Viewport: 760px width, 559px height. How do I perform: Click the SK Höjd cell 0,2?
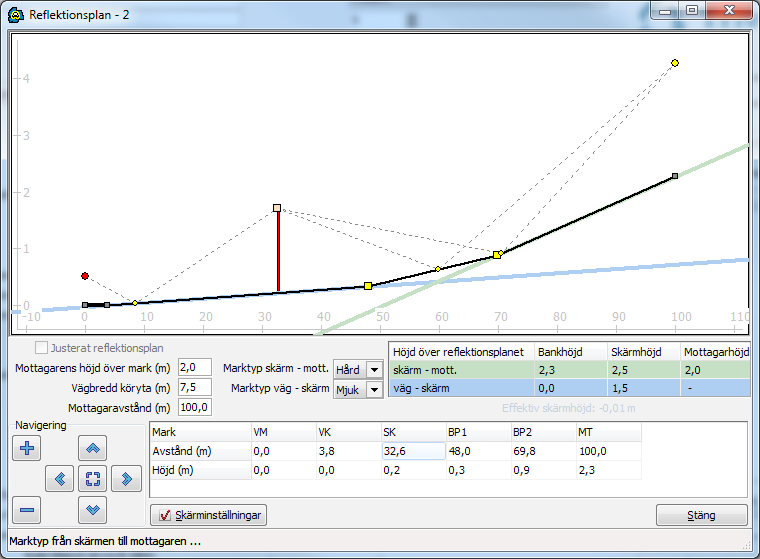pyautogui.click(x=413, y=470)
